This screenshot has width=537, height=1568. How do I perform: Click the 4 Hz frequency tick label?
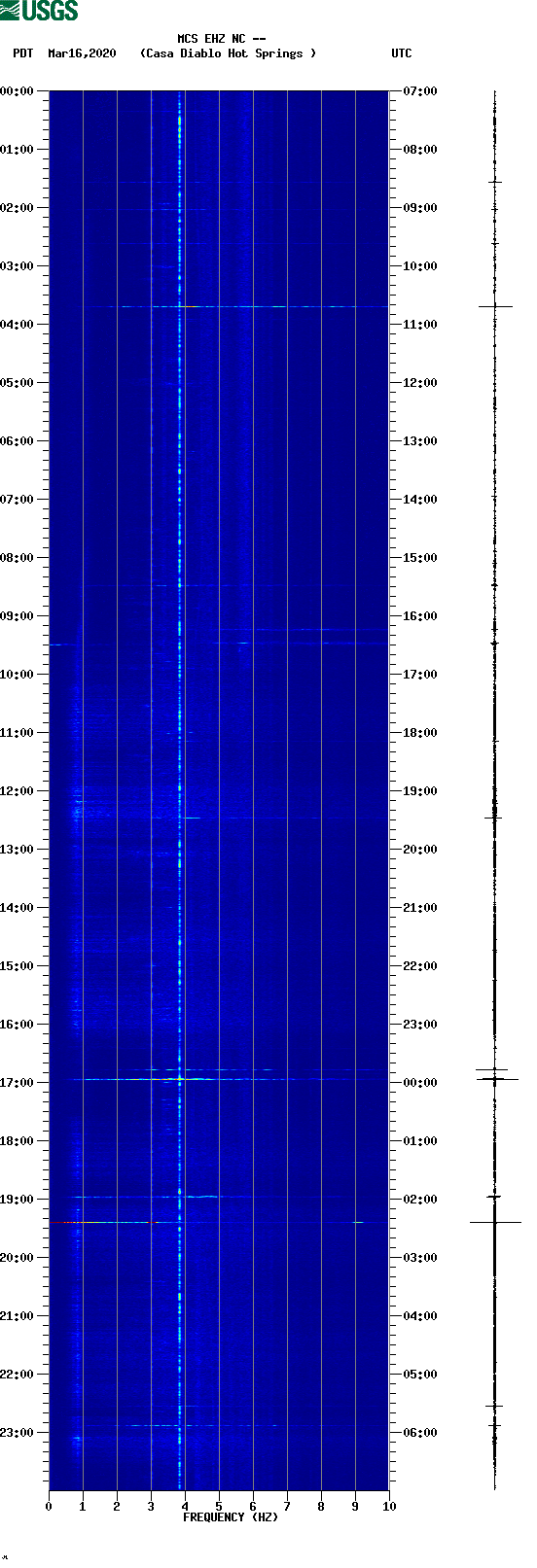click(185, 1507)
